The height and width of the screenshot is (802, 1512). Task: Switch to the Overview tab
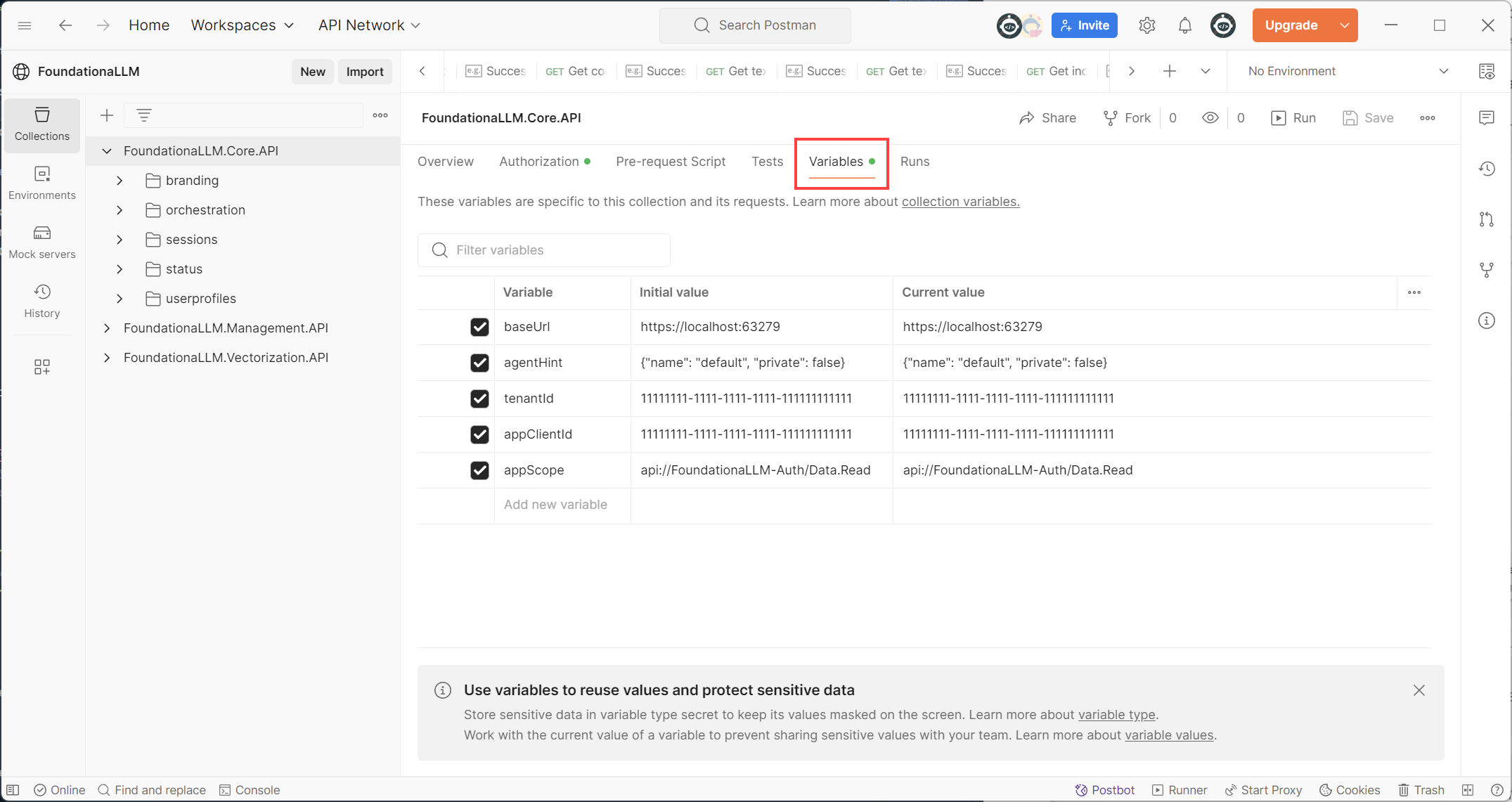[446, 162]
